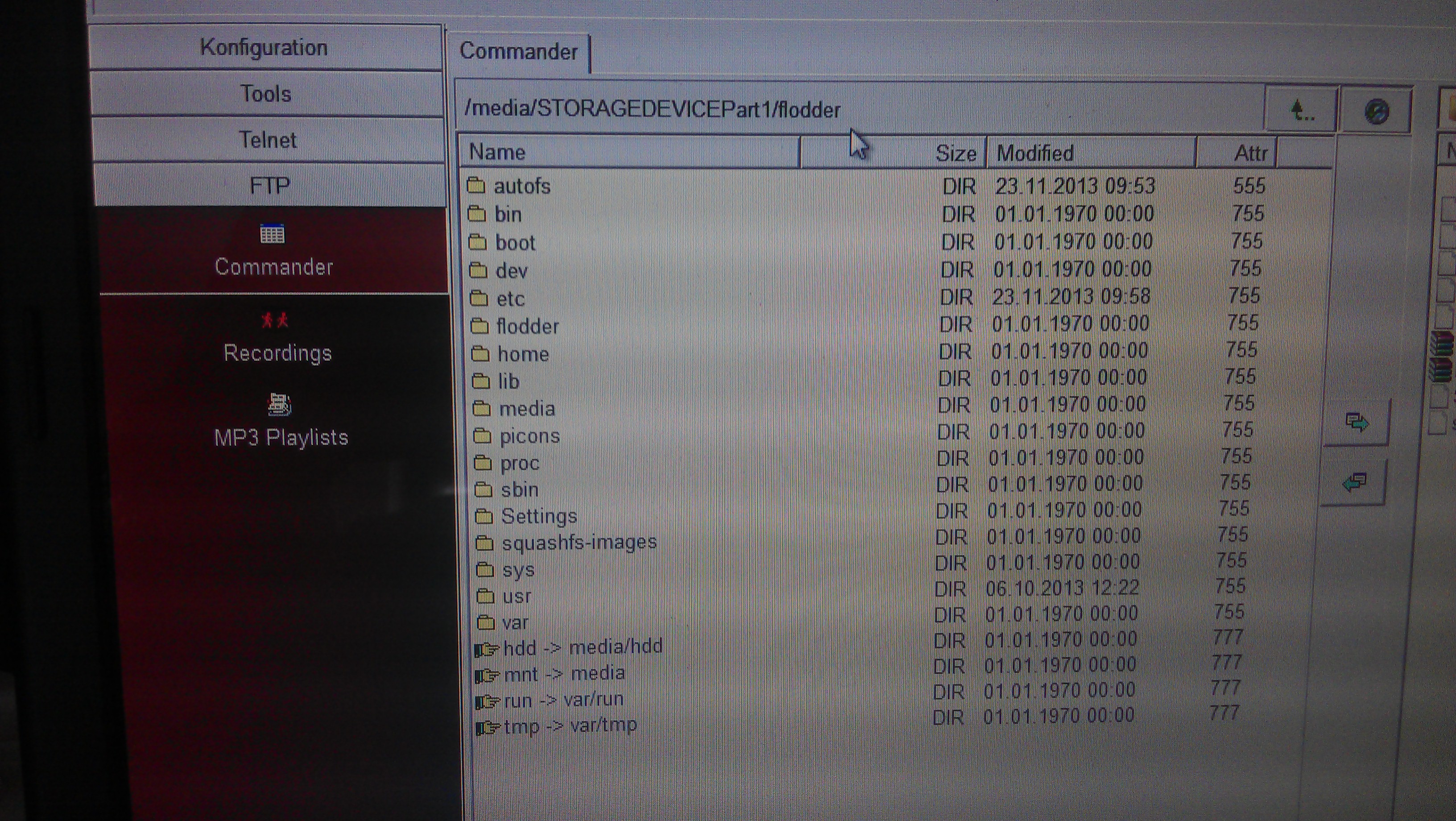
Task: Click the 'mnt -> media' entry name
Action: pos(565,673)
